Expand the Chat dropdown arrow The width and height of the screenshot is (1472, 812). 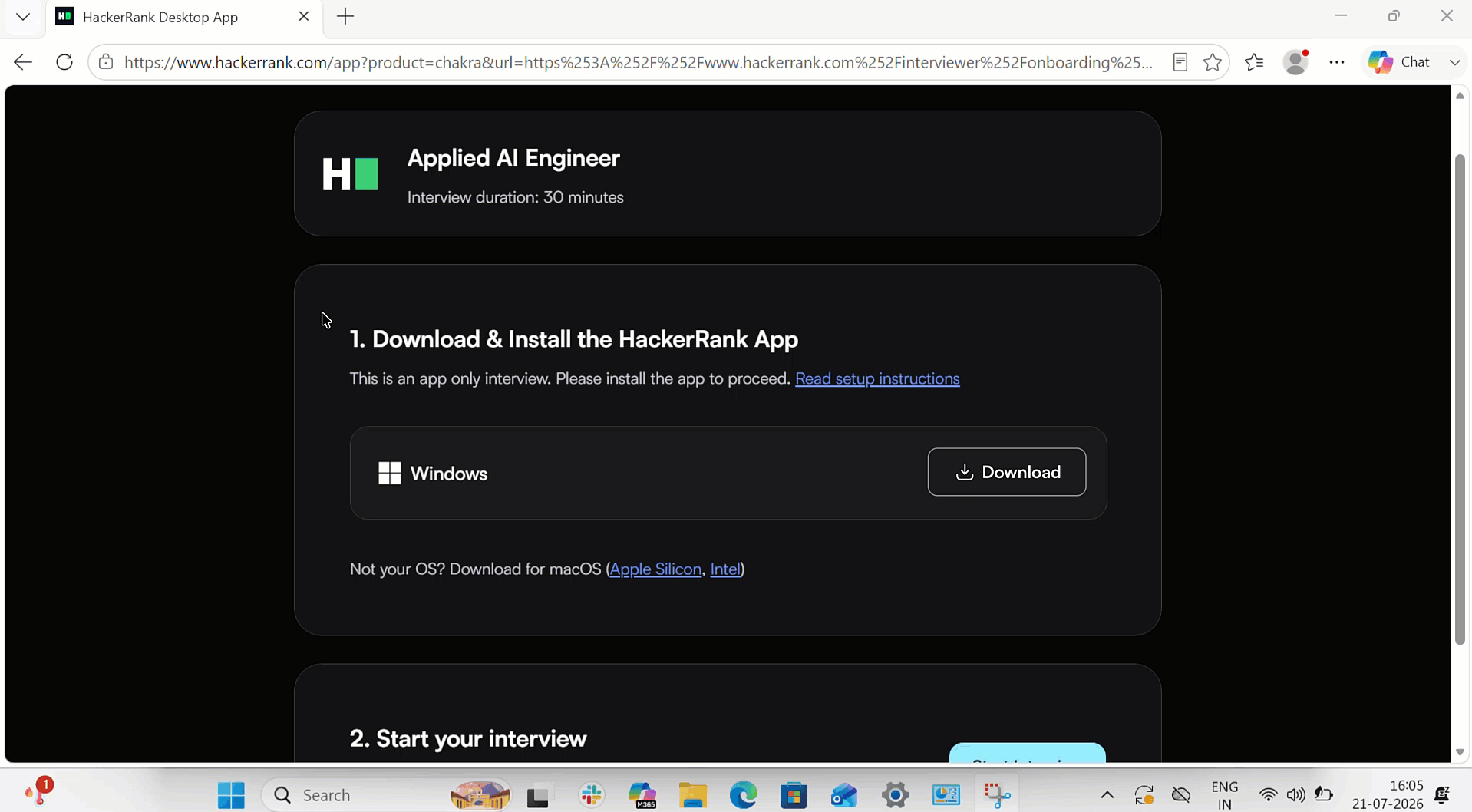click(1454, 62)
